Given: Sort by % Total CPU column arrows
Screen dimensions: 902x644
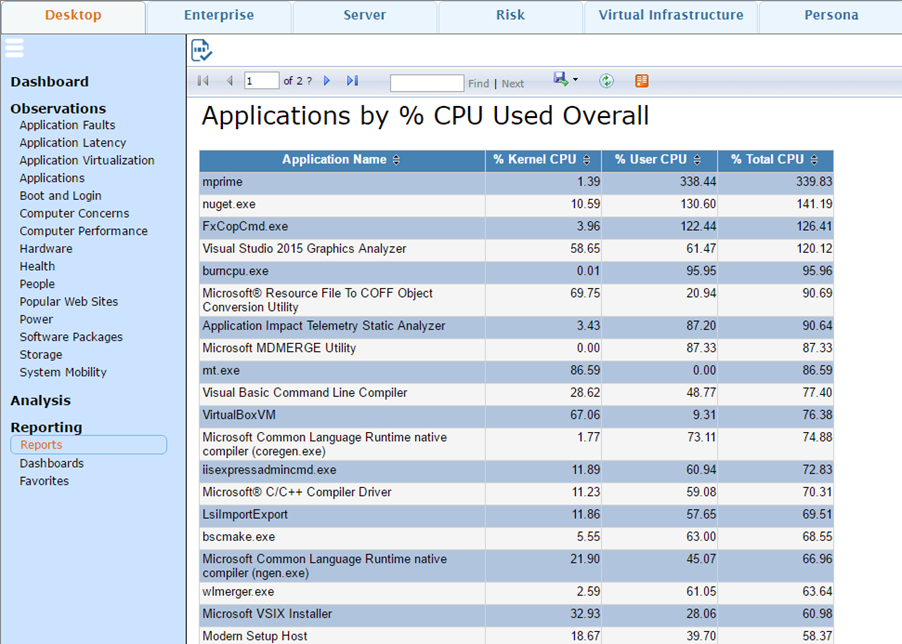Looking at the screenshot, I should coord(814,160).
